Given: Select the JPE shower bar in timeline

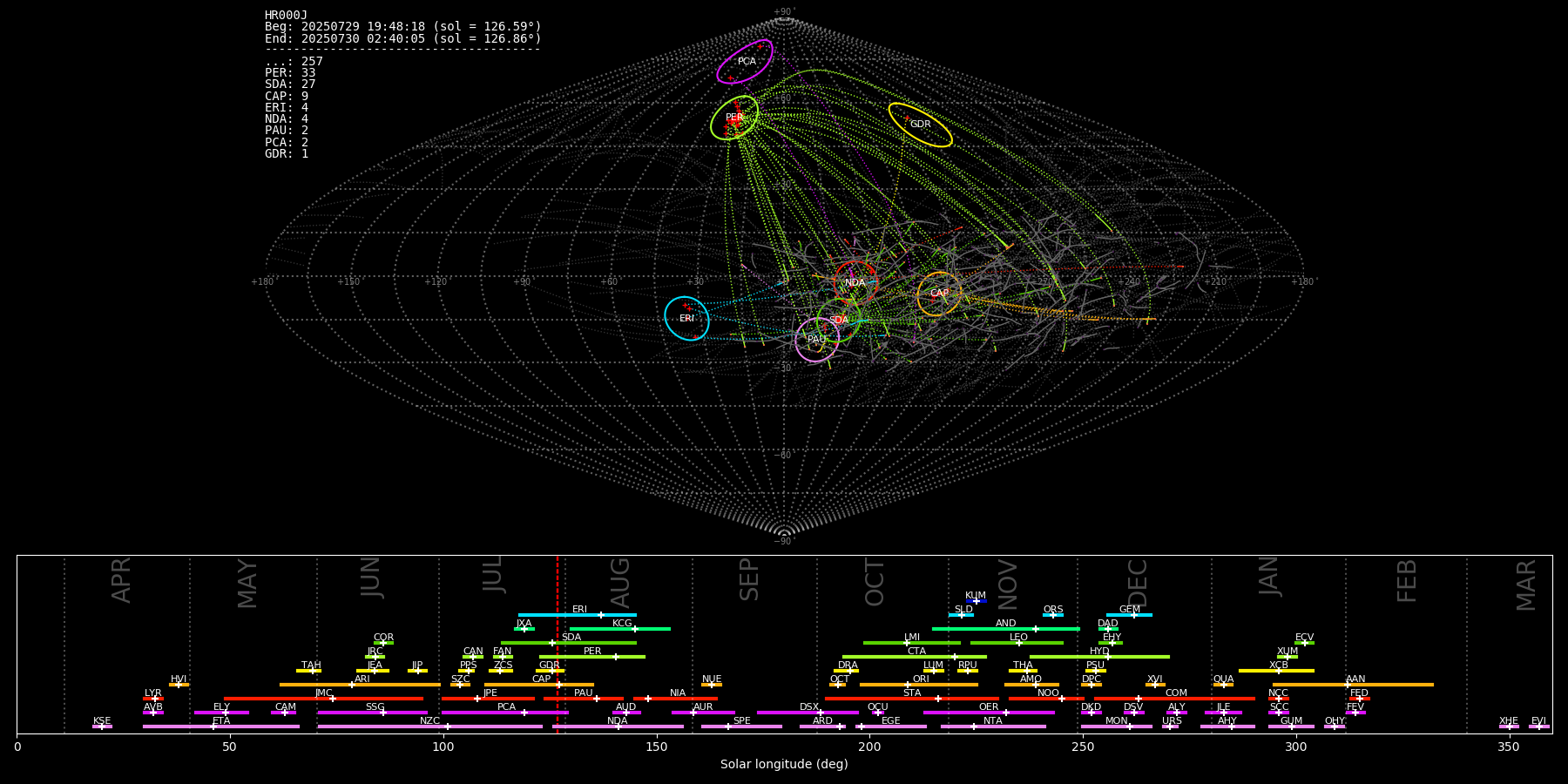Looking at the screenshot, I should [489, 699].
